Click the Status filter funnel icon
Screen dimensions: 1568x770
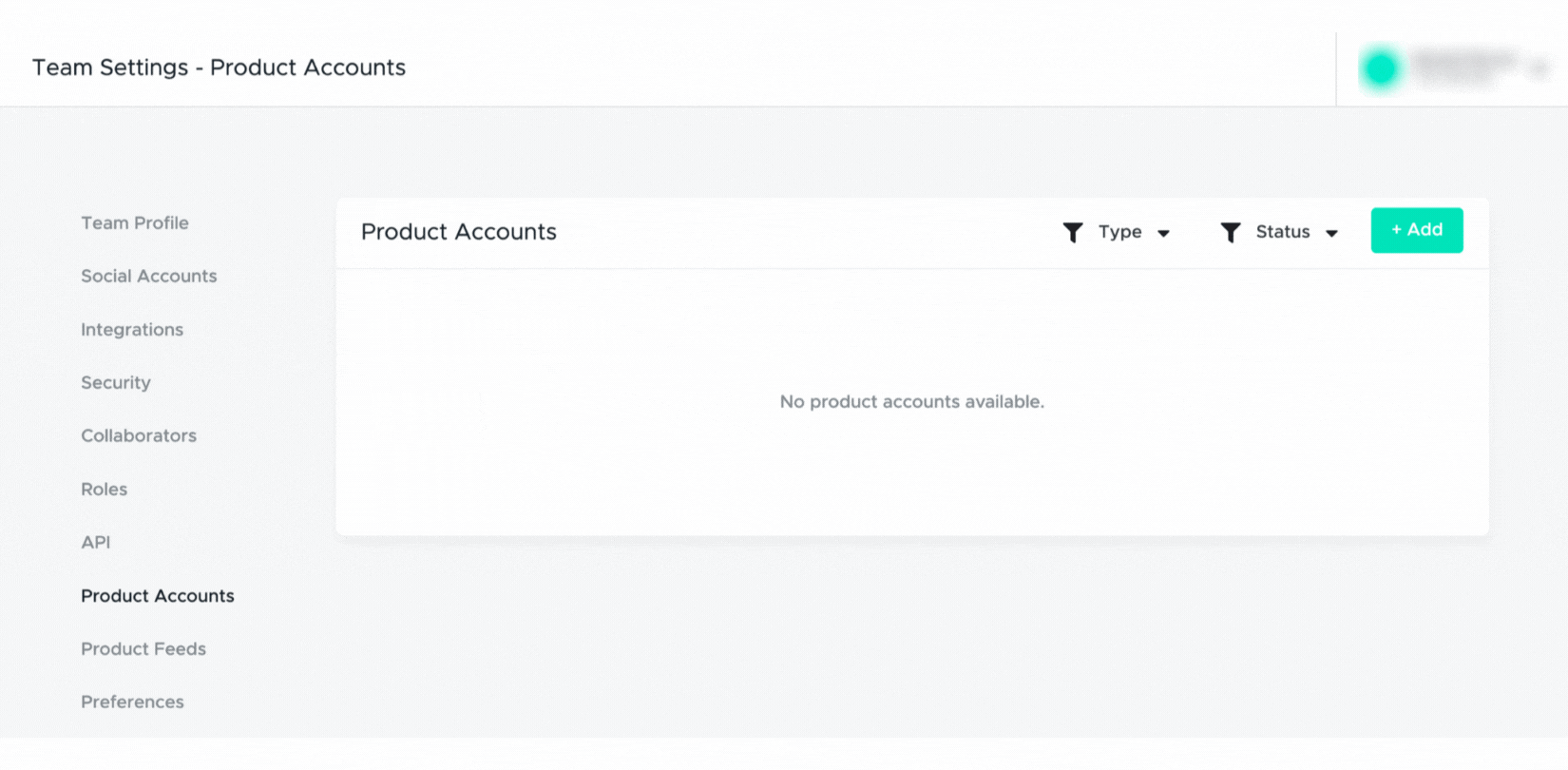point(1231,232)
